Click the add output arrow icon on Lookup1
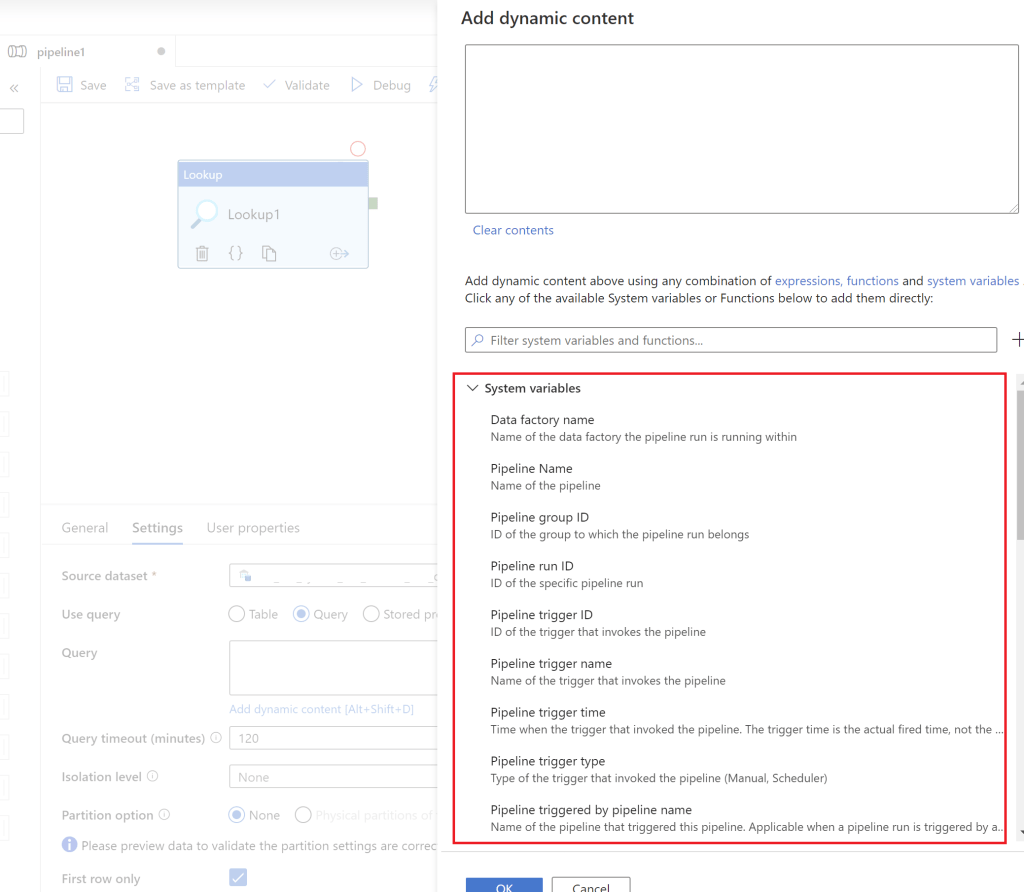This screenshot has width=1024, height=892. [x=339, y=253]
